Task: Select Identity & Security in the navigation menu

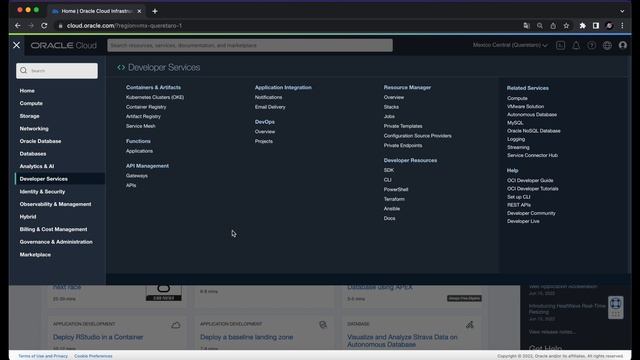Action: coord(42,191)
